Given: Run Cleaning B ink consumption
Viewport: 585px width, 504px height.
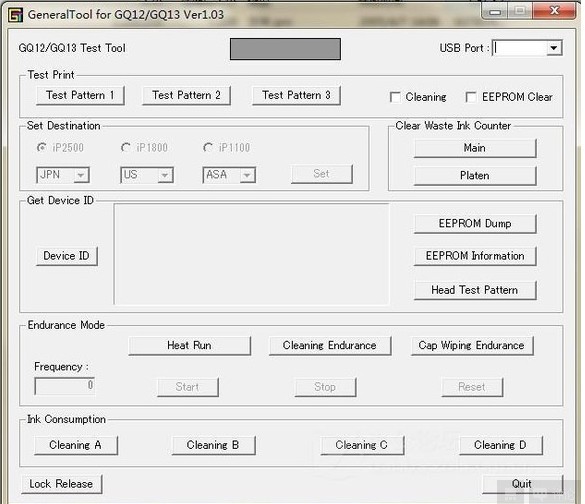Looking at the screenshot, I should coord(213,445).
